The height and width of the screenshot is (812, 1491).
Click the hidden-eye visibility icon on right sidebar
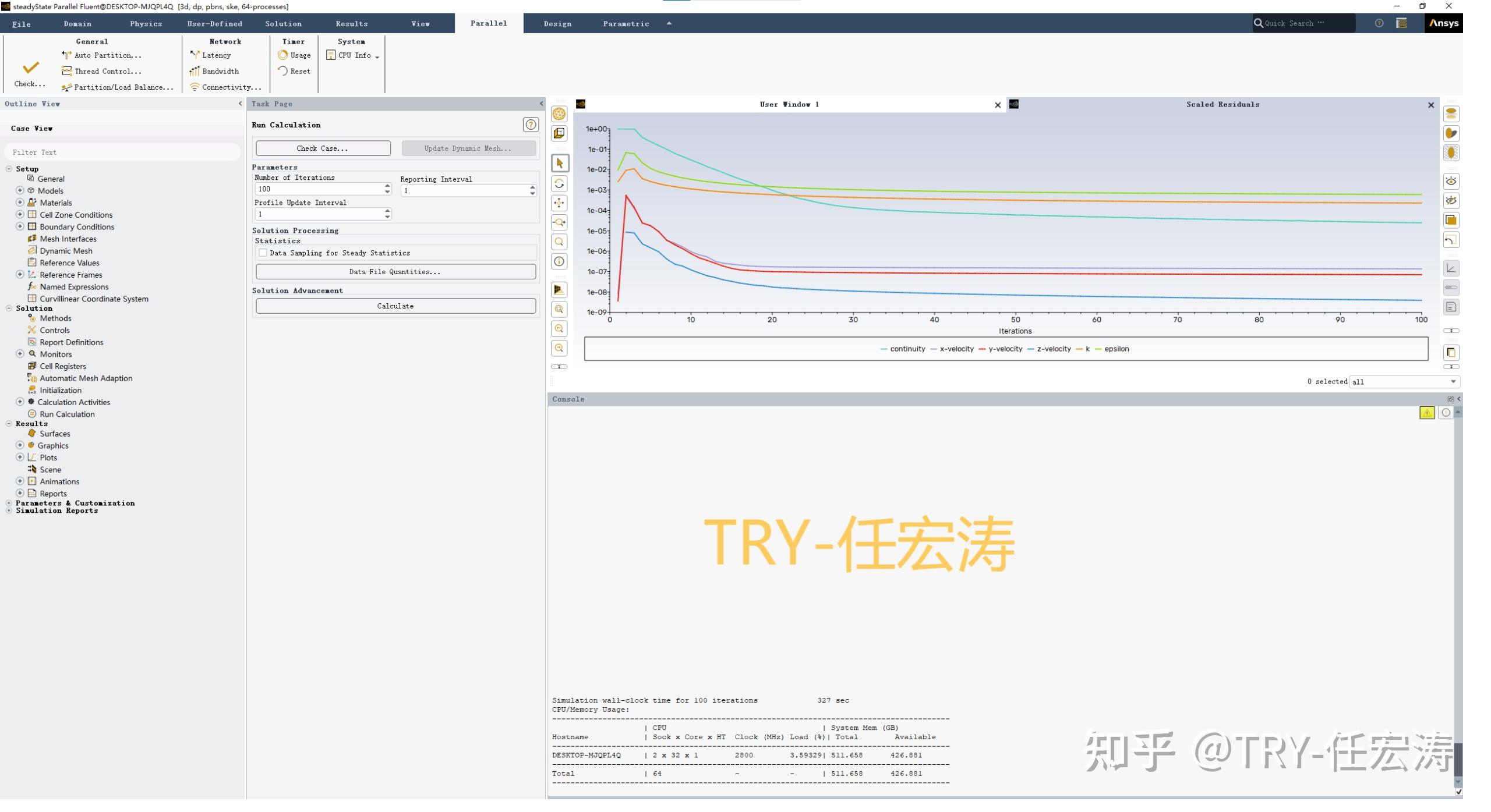coord(1451,201)
